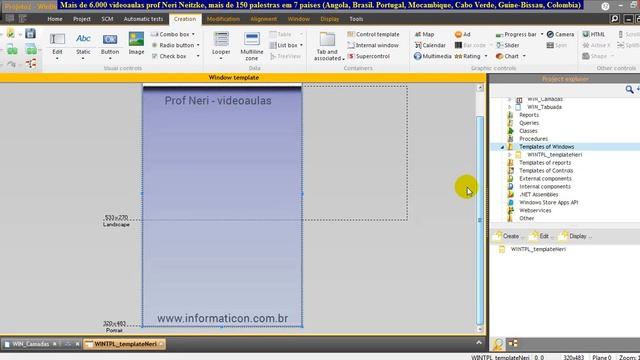Insert a Static control

point(83,42)
